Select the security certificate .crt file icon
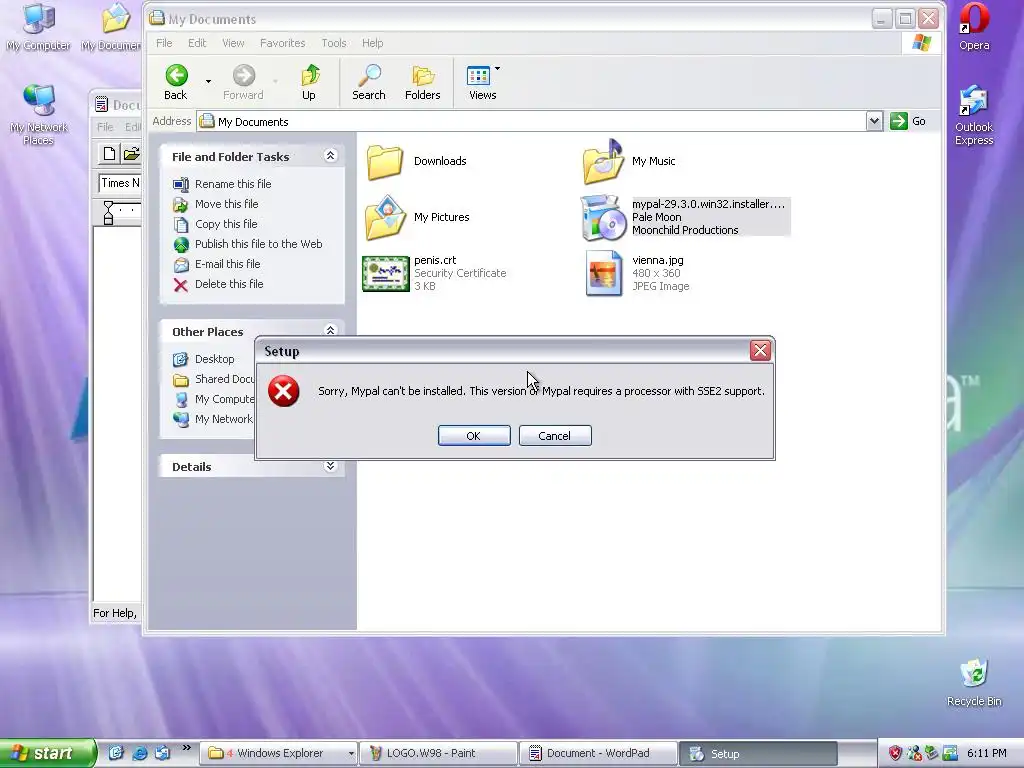 tap(385, 274)
